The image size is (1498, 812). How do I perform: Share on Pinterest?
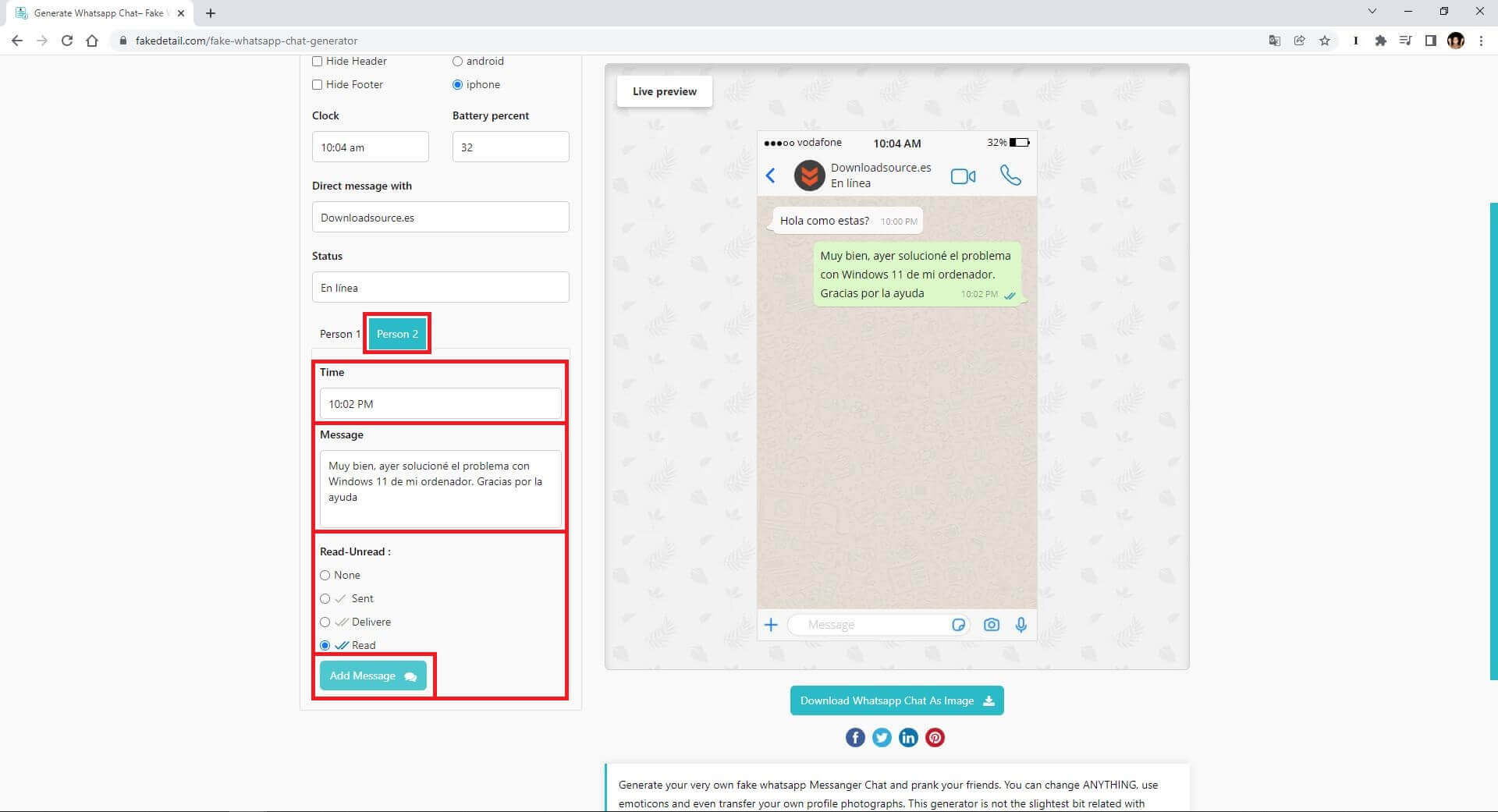(x=935, y=738)
